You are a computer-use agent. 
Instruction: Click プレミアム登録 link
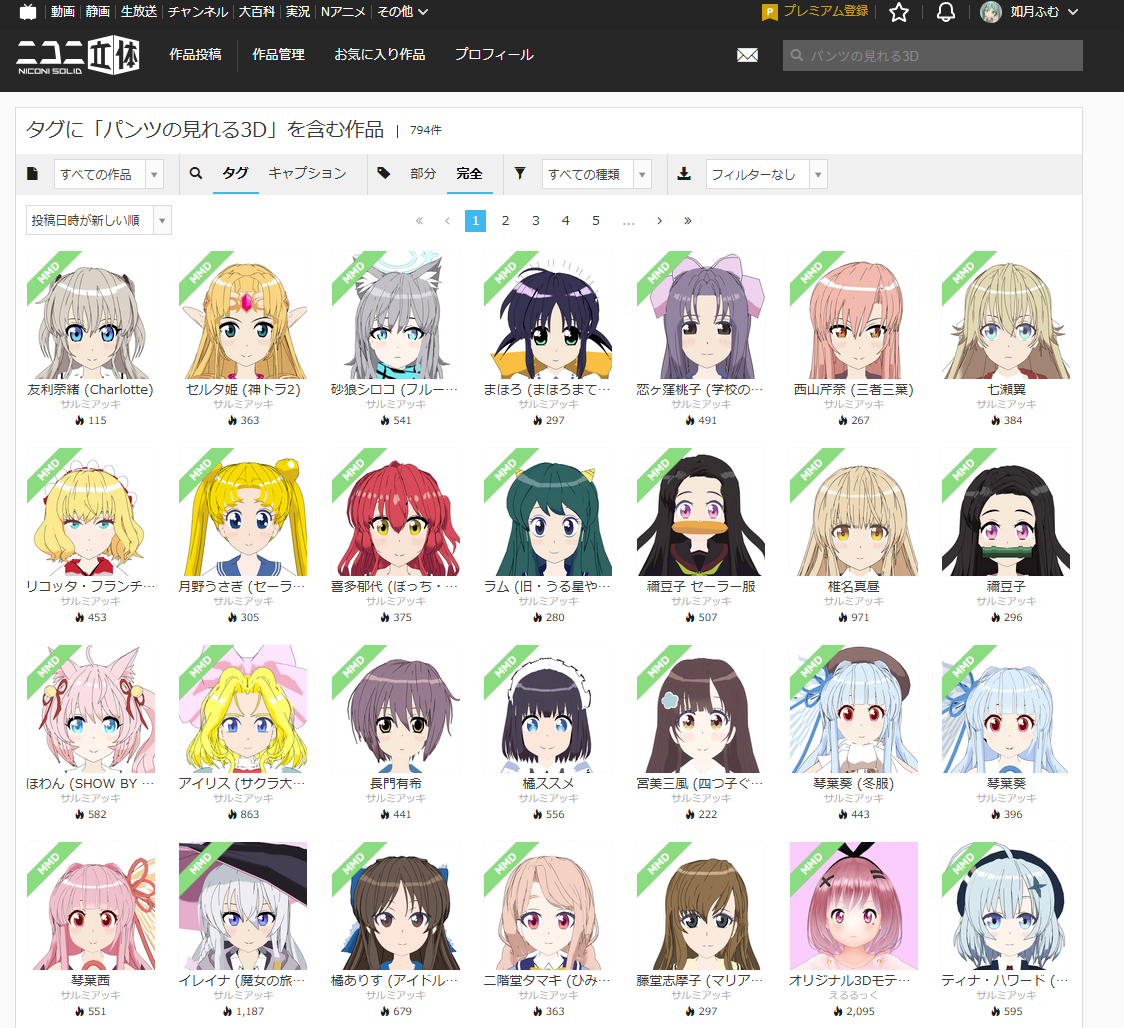826,11
